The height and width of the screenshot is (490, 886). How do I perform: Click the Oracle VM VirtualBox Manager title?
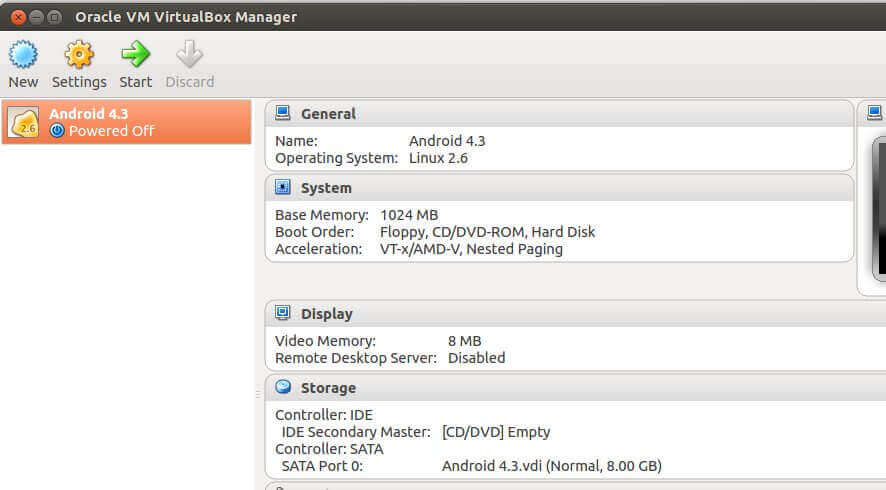click(186, 17)
